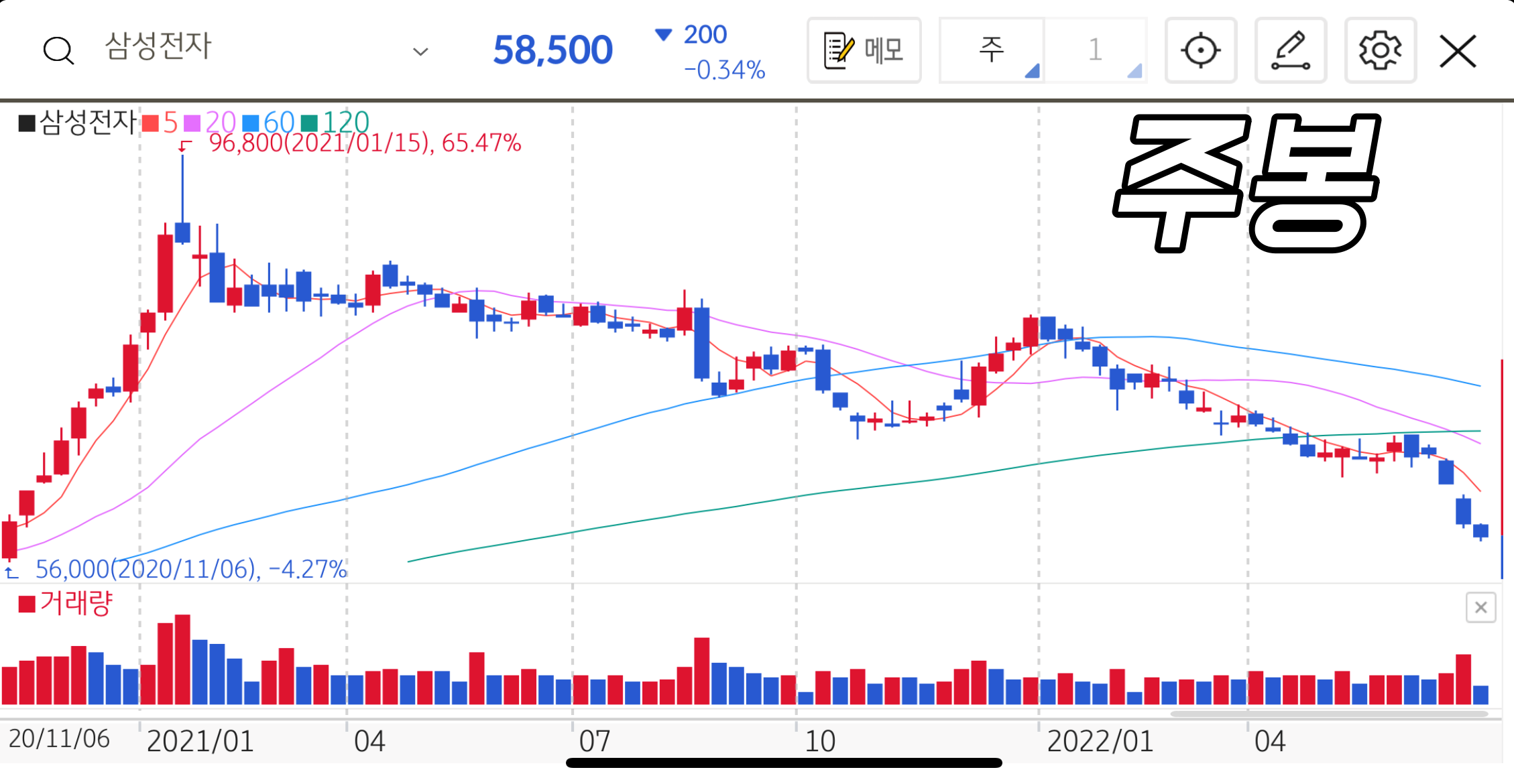This screenshot has width=1514, height=784.
Task: Tap the search magnifier icon
Action: coord(58,51)
